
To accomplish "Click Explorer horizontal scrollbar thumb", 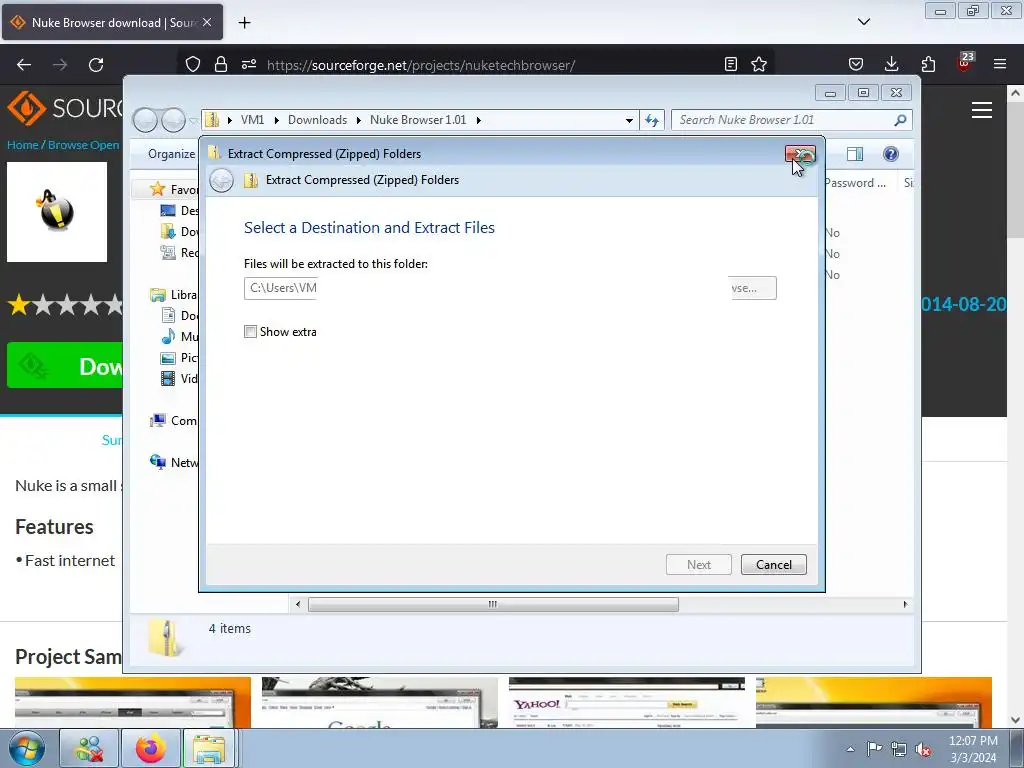I will point(493,604).
